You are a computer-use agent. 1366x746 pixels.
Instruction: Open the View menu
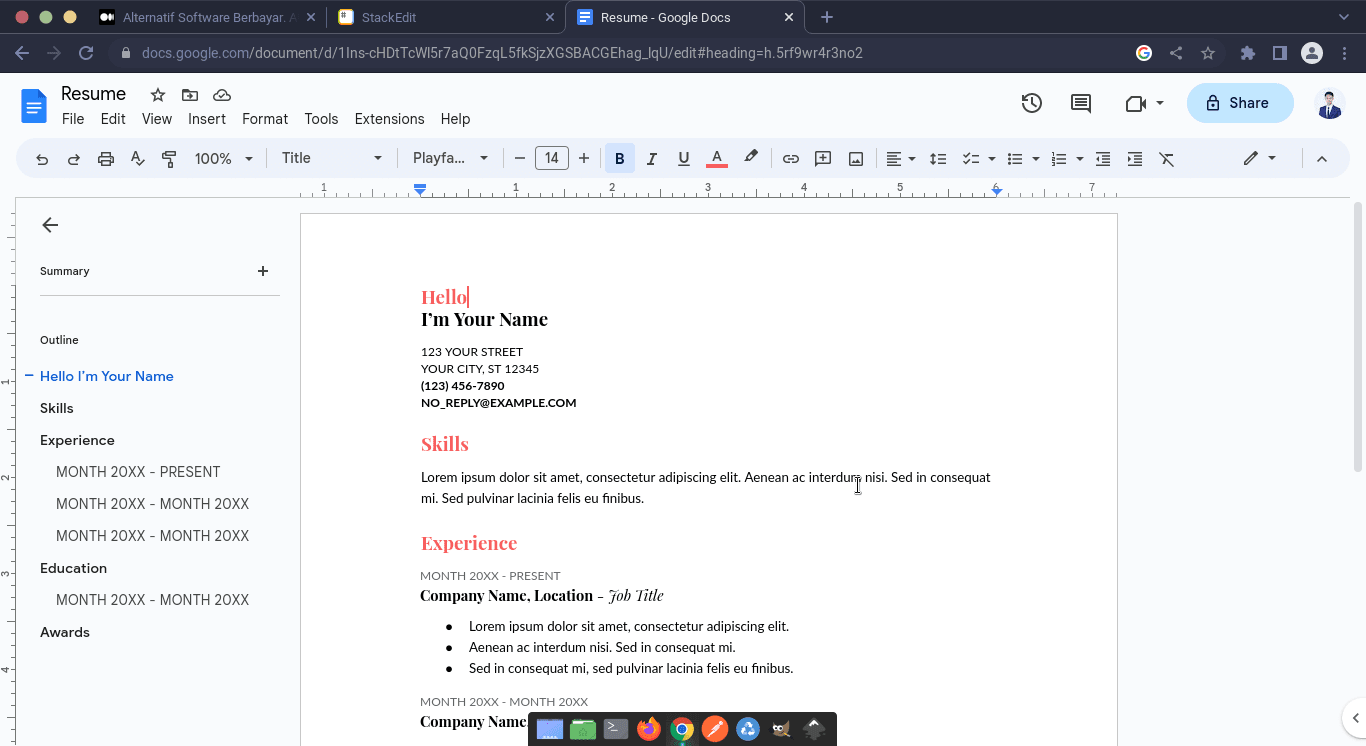[x=157, y=119]
